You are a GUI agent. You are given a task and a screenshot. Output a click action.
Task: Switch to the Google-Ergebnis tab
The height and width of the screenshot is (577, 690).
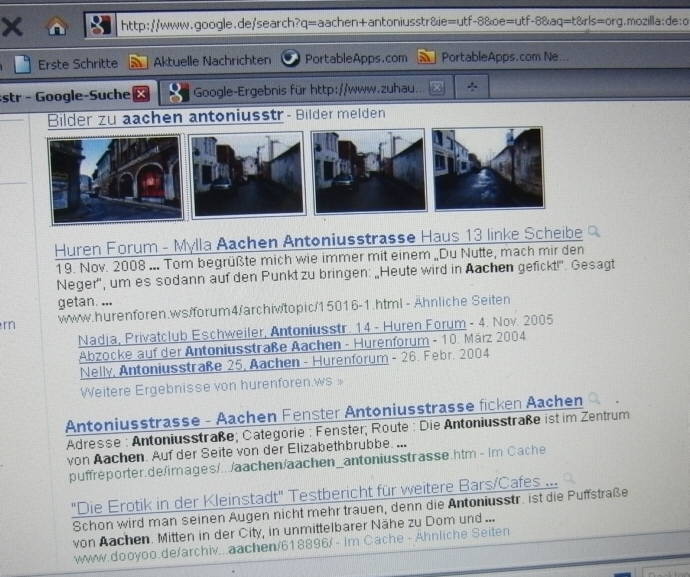pyautogui.click(x=300, y=92)
